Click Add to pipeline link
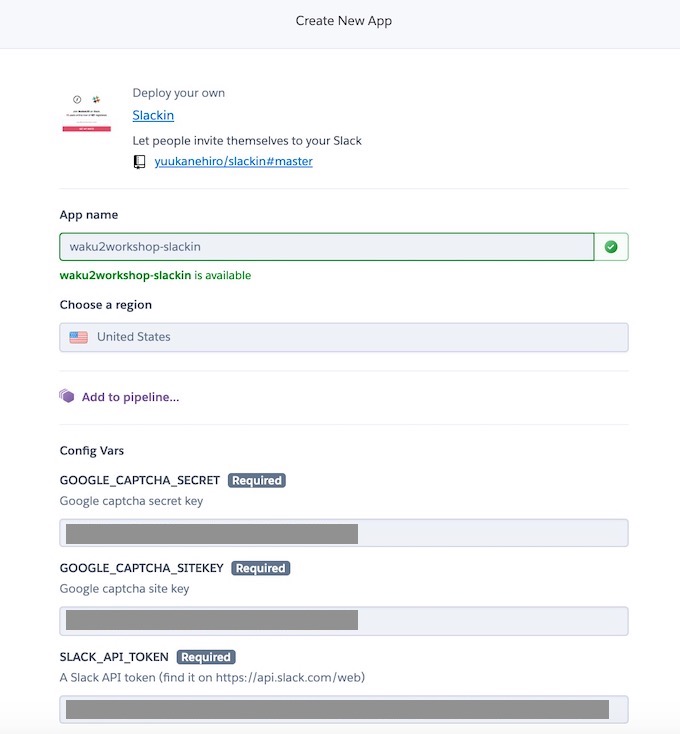 (x=131, y=397)
